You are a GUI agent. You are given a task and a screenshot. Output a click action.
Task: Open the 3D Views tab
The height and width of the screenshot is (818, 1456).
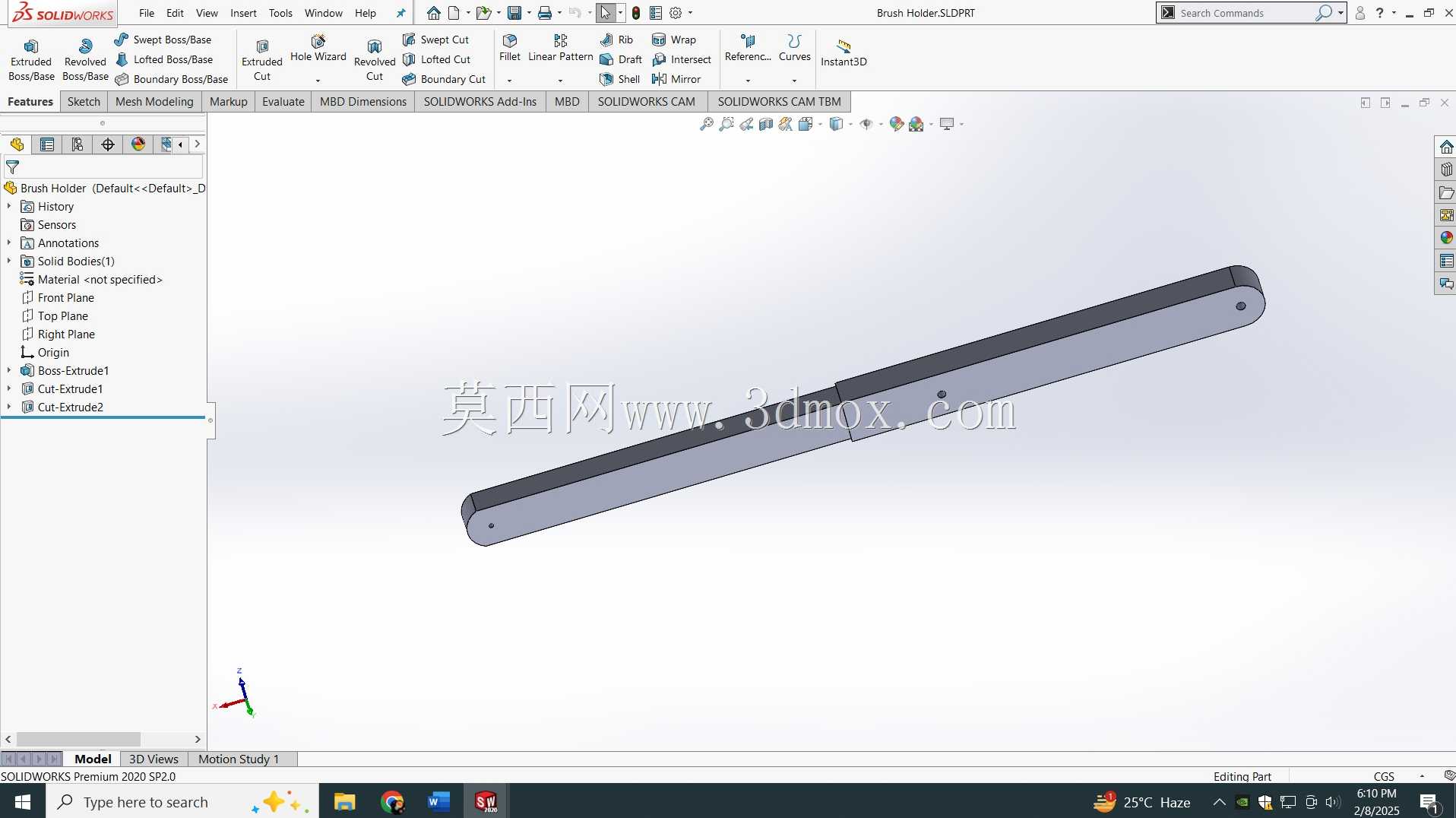pyautogui.click(x=154, y=759)
